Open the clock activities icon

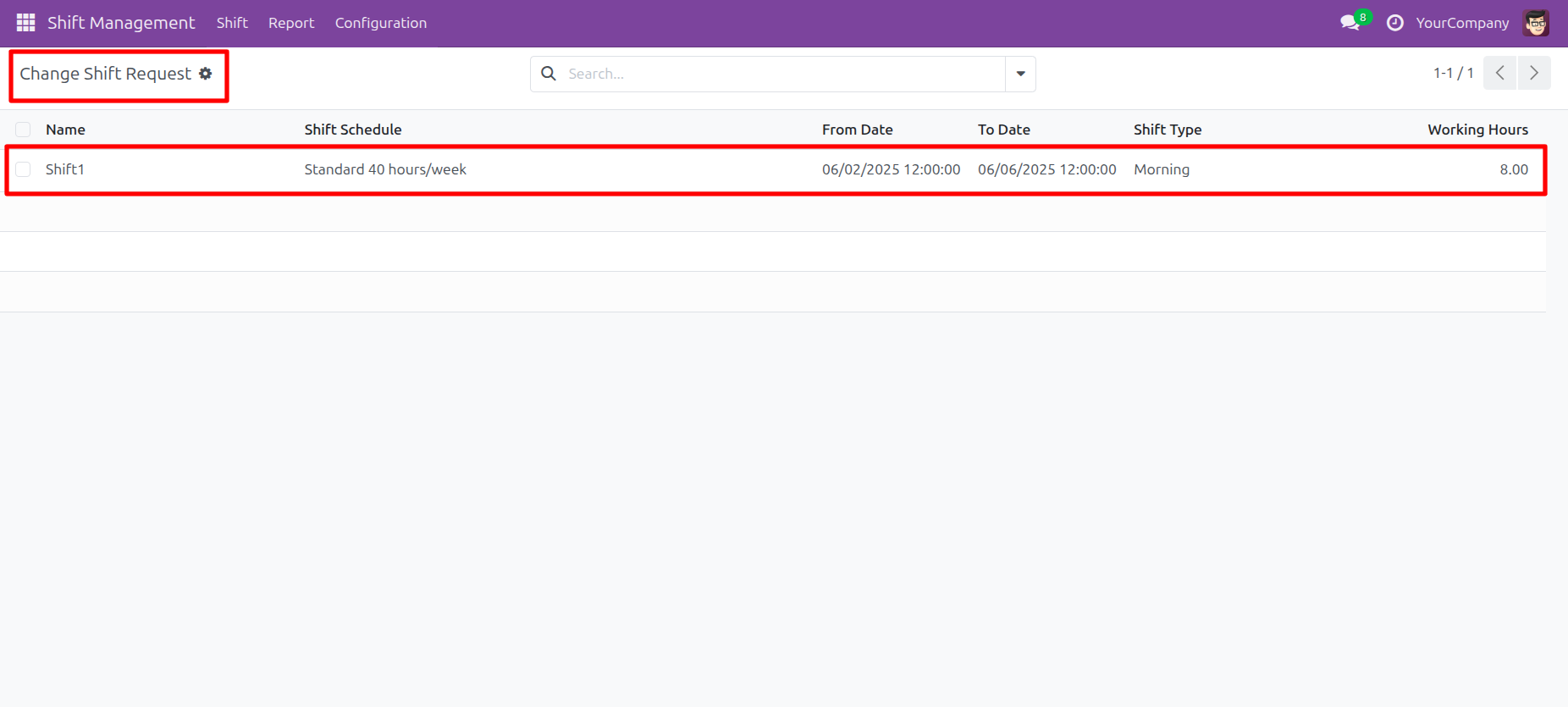(1394, 23)
